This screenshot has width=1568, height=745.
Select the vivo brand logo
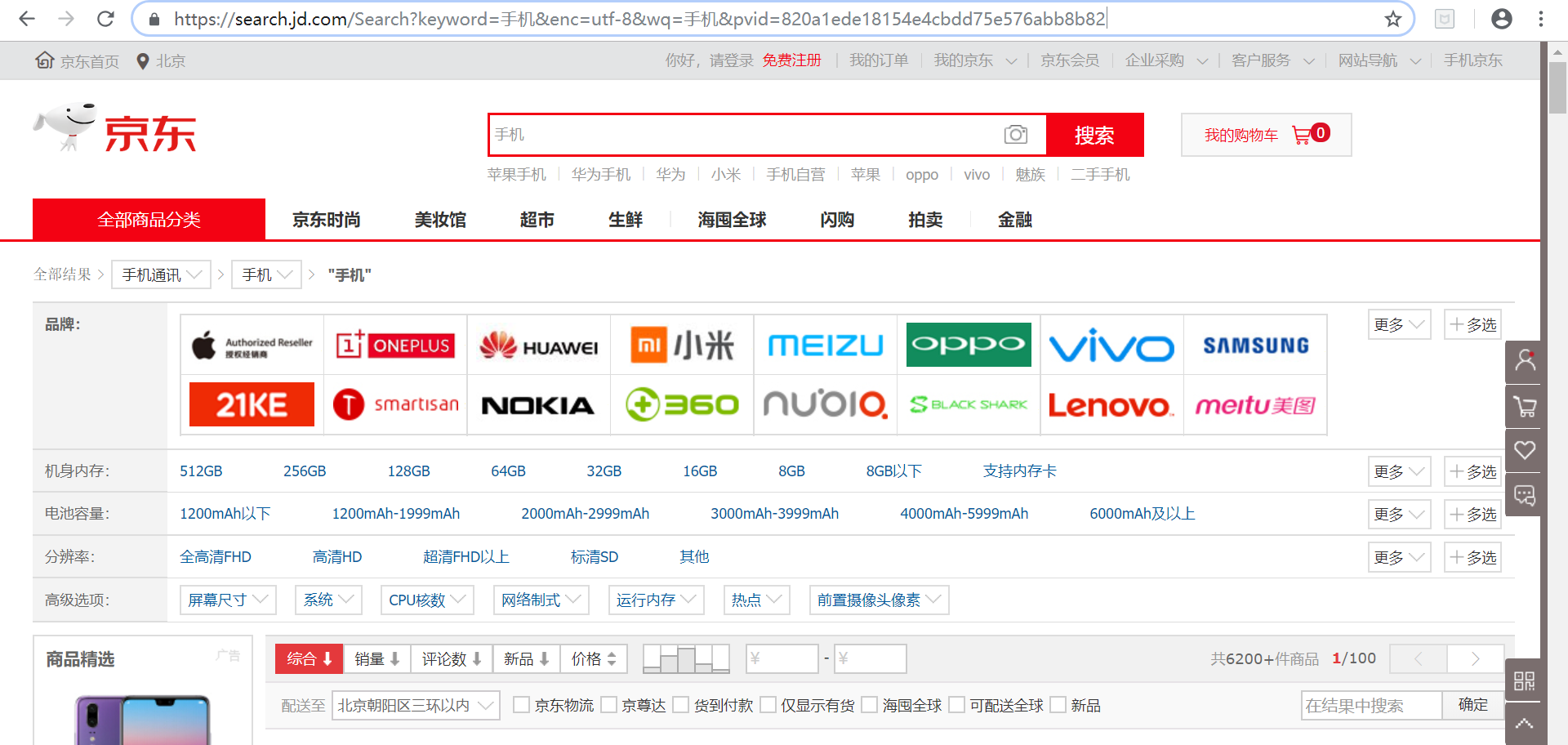[1111, 346]
